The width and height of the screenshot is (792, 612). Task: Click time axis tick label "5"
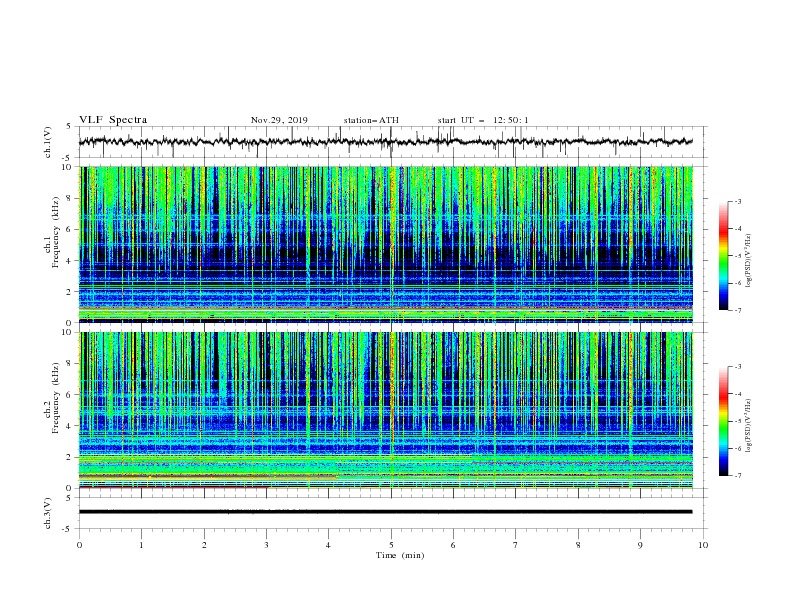(x=391, y=545)
